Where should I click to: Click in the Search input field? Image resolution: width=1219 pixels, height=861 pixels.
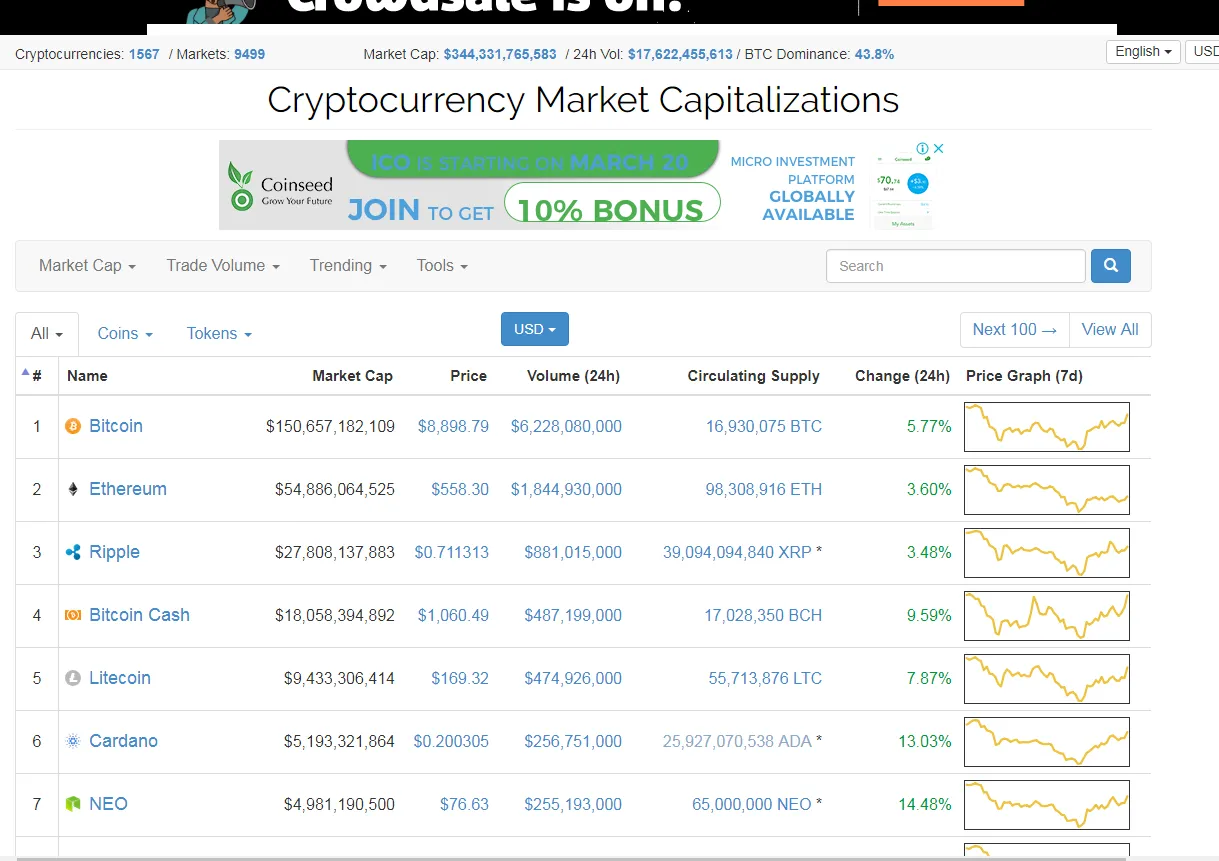coord(956,266)
